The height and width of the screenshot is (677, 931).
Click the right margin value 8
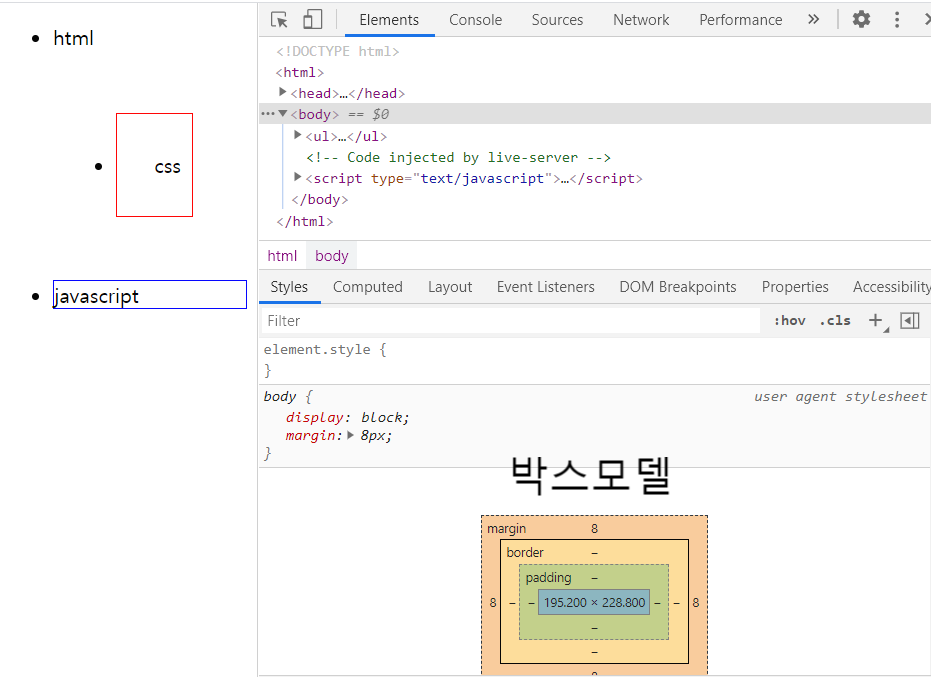coord(696,603)
